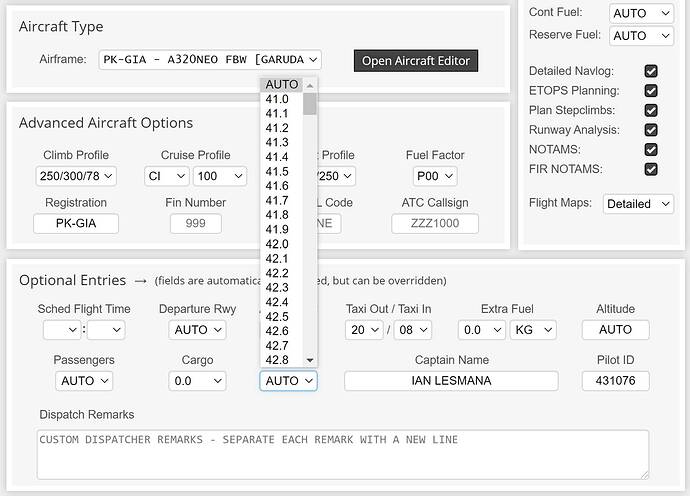Image resolution: width=690 pixels, height=496 pixels.
Task: Click the Open Aircraft Editor button
Action: 416,60
